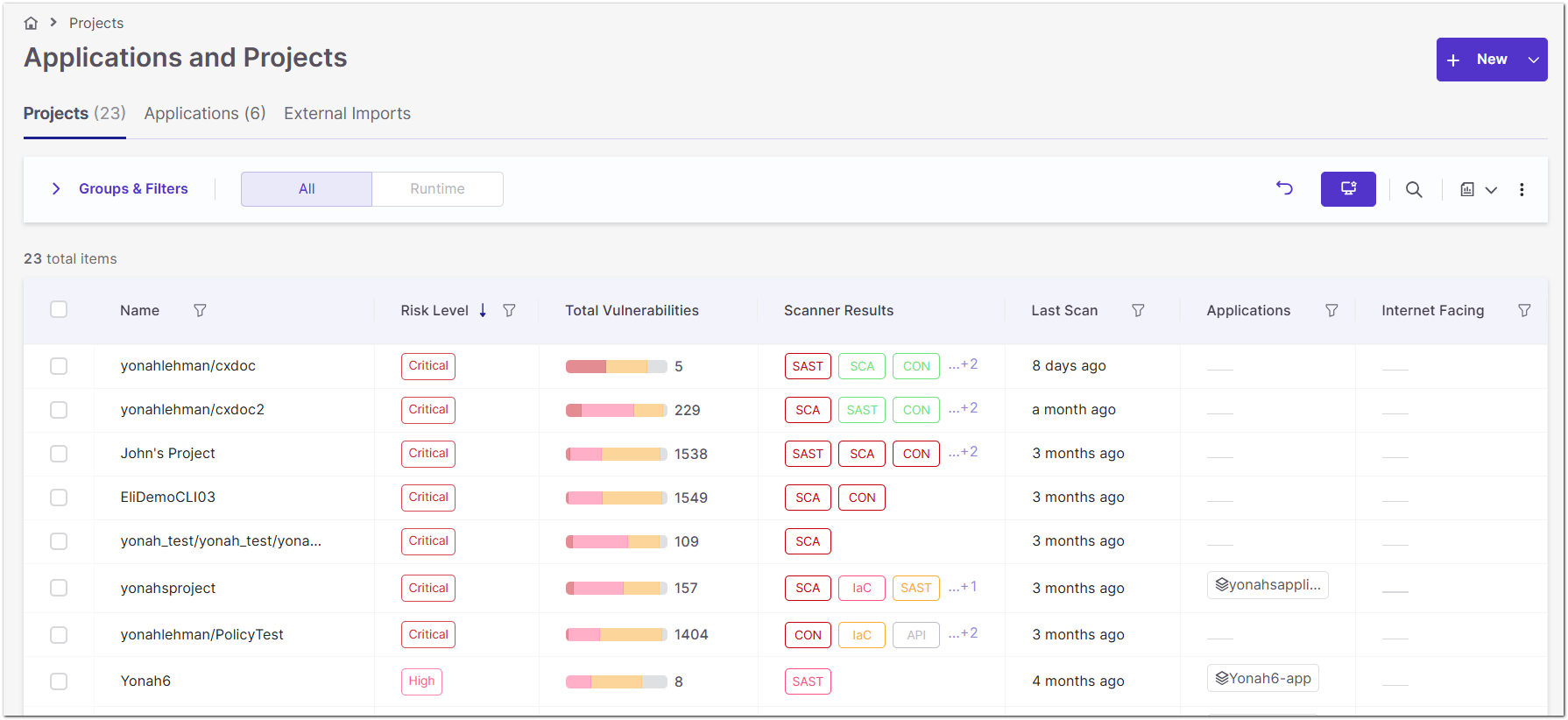1568x720 pixels.
Task: Select the Projects (23) tab
Action: pos(74,114)
